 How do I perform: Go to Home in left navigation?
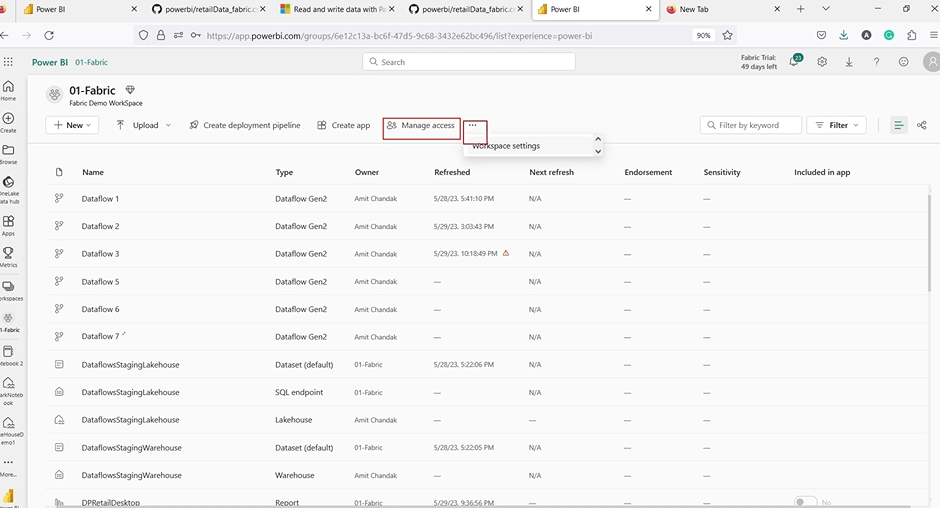tap(8, 91)
